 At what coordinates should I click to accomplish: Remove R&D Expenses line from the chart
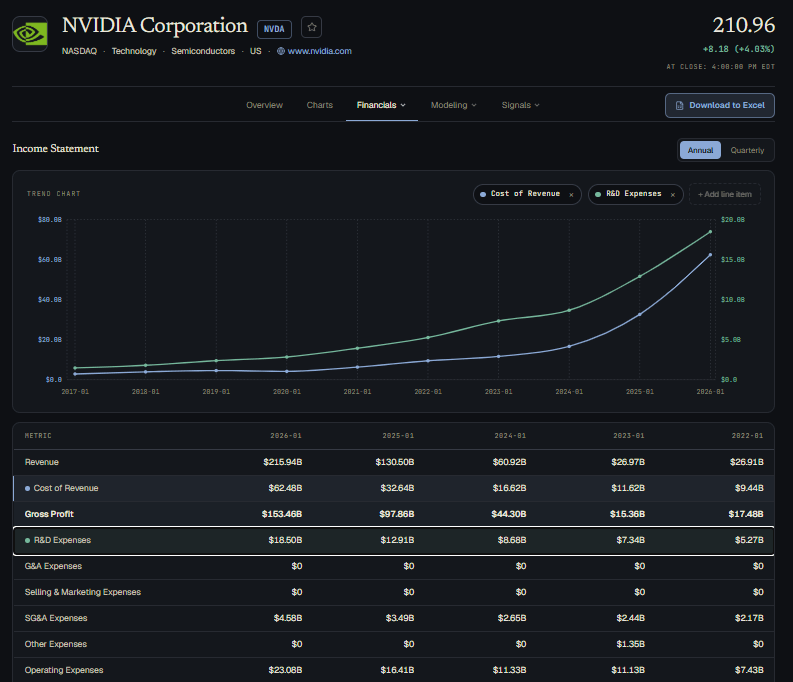(x=673, y=195)
